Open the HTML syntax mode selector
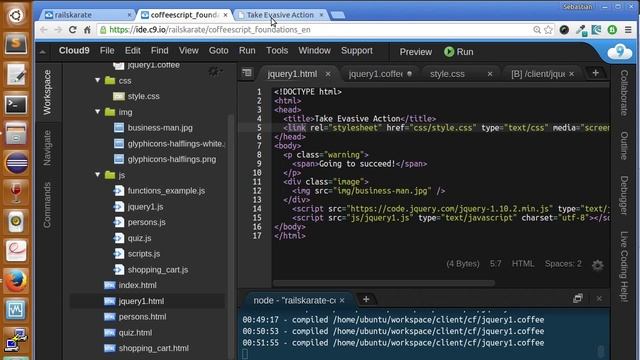Viewport: 640px width, 360px height. [523, 264]
